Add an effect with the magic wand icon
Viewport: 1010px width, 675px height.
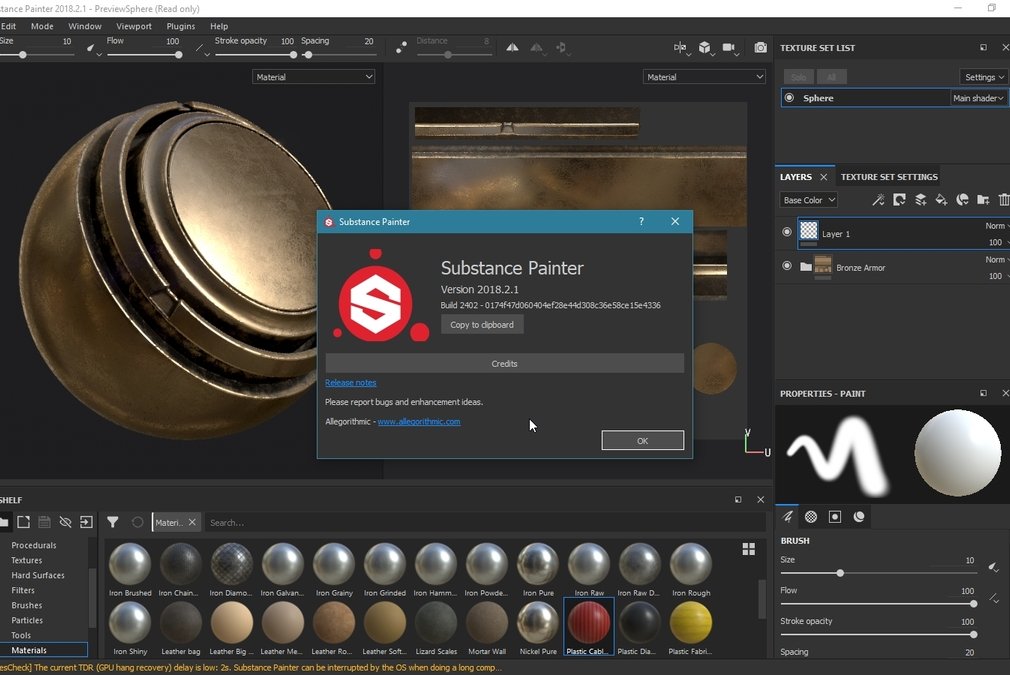tap(878, 200)
